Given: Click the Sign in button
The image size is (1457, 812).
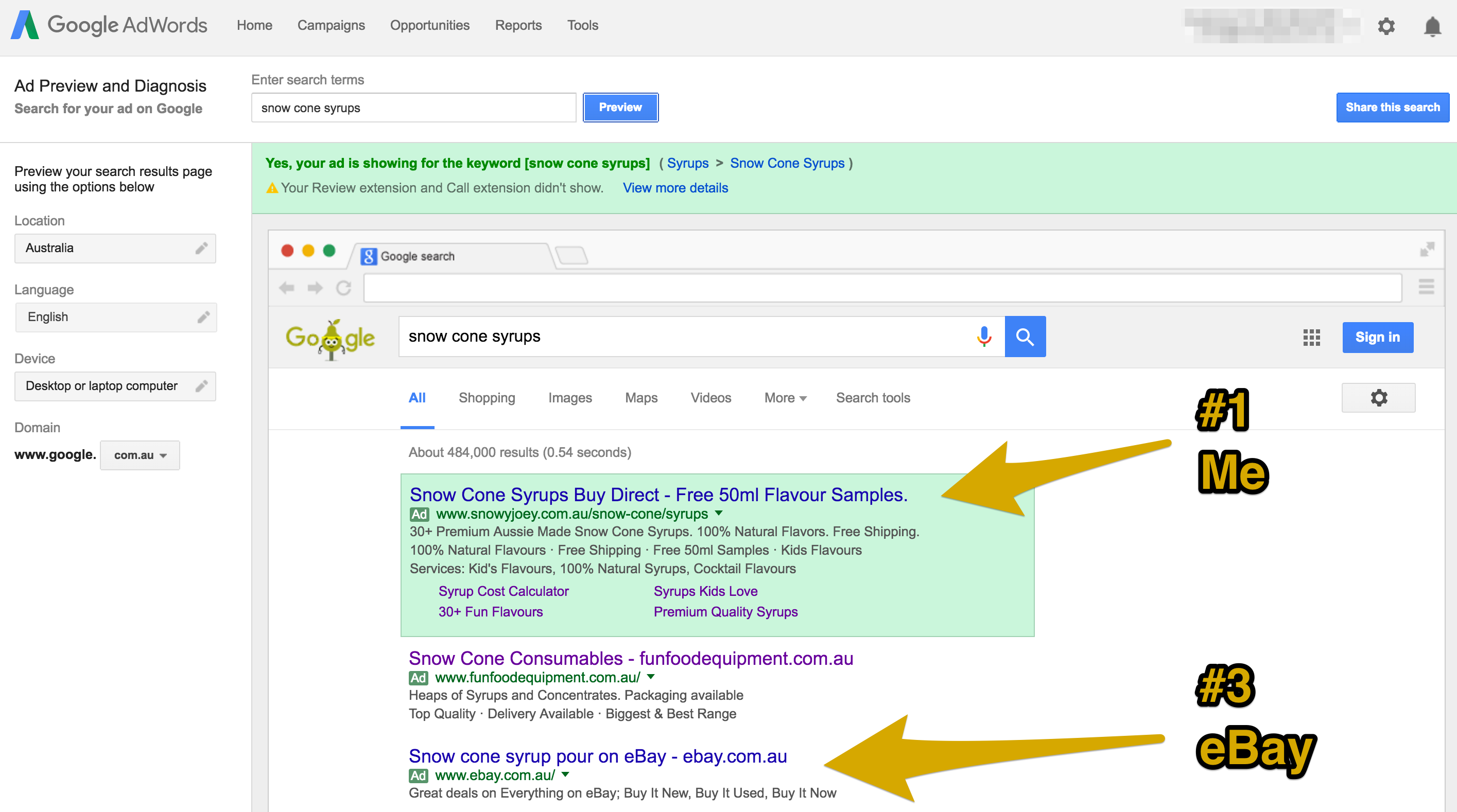Looking at the screenshot, I should pyautogui.click(x=1377, y=338).
